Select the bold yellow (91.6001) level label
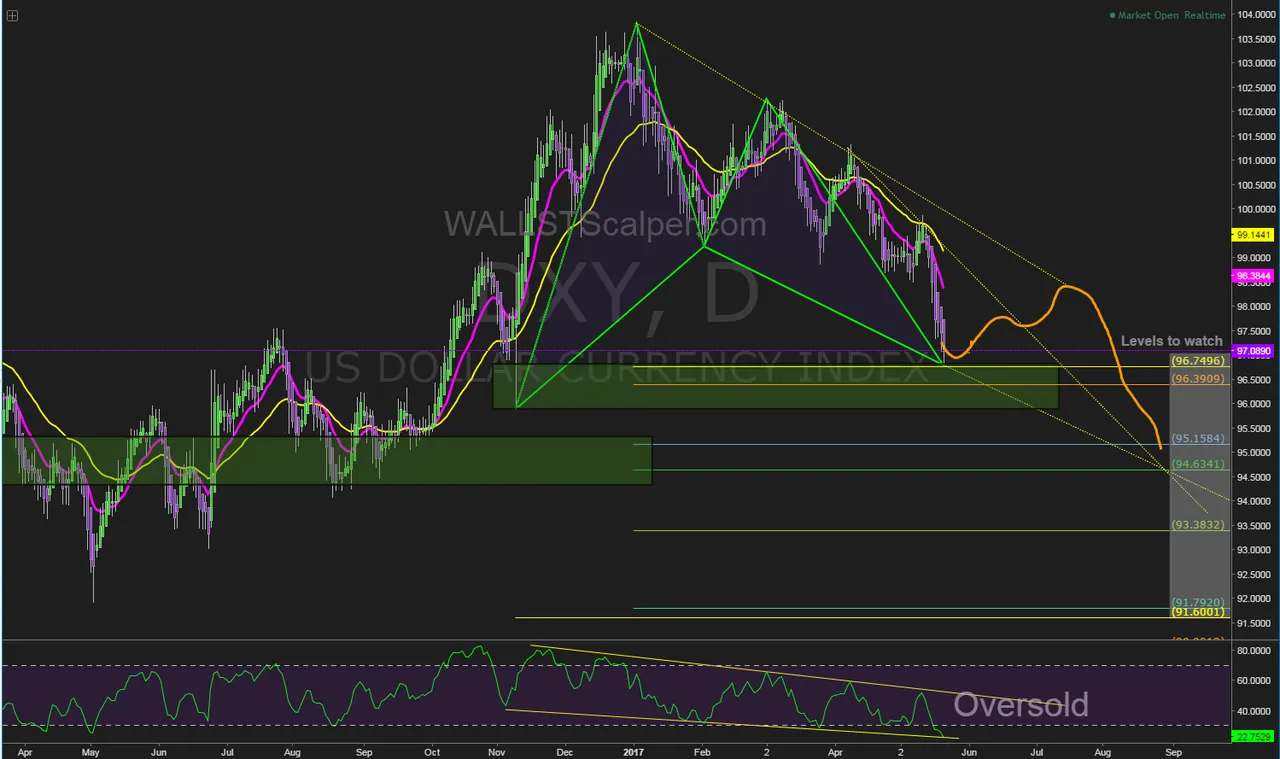Screen dimensions: 1280x759 1198,612
